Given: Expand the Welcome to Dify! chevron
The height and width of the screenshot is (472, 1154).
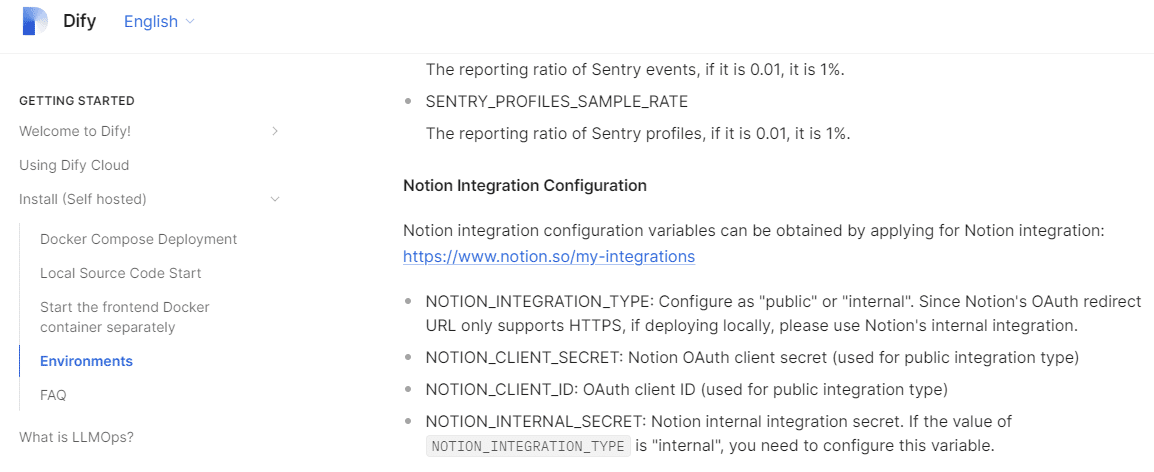Looking at the screenshot, I should click(x=275, y=131).
